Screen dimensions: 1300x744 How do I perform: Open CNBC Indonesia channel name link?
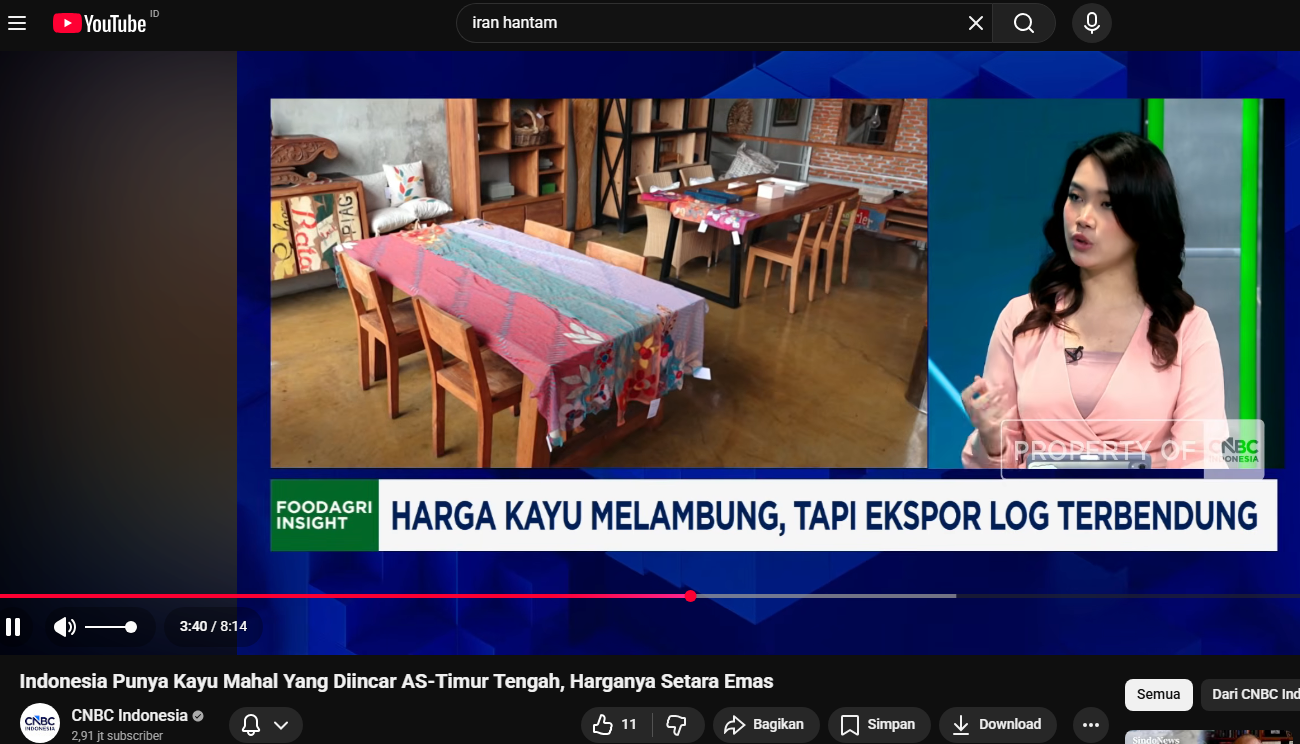point(130,715)
